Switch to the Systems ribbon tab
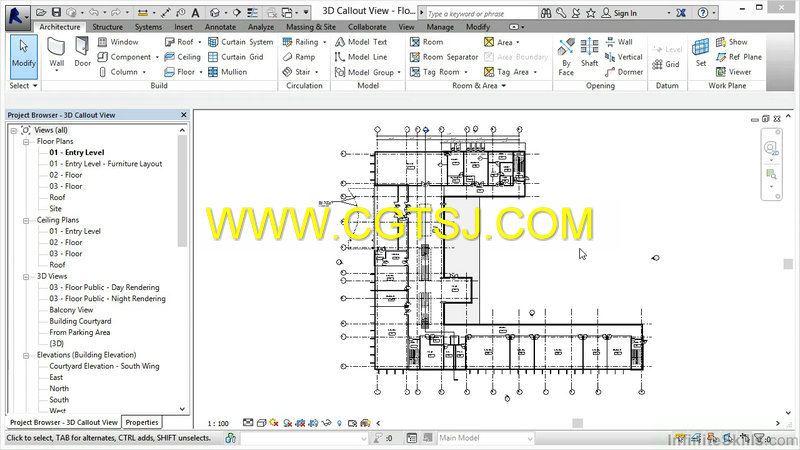 148,27
